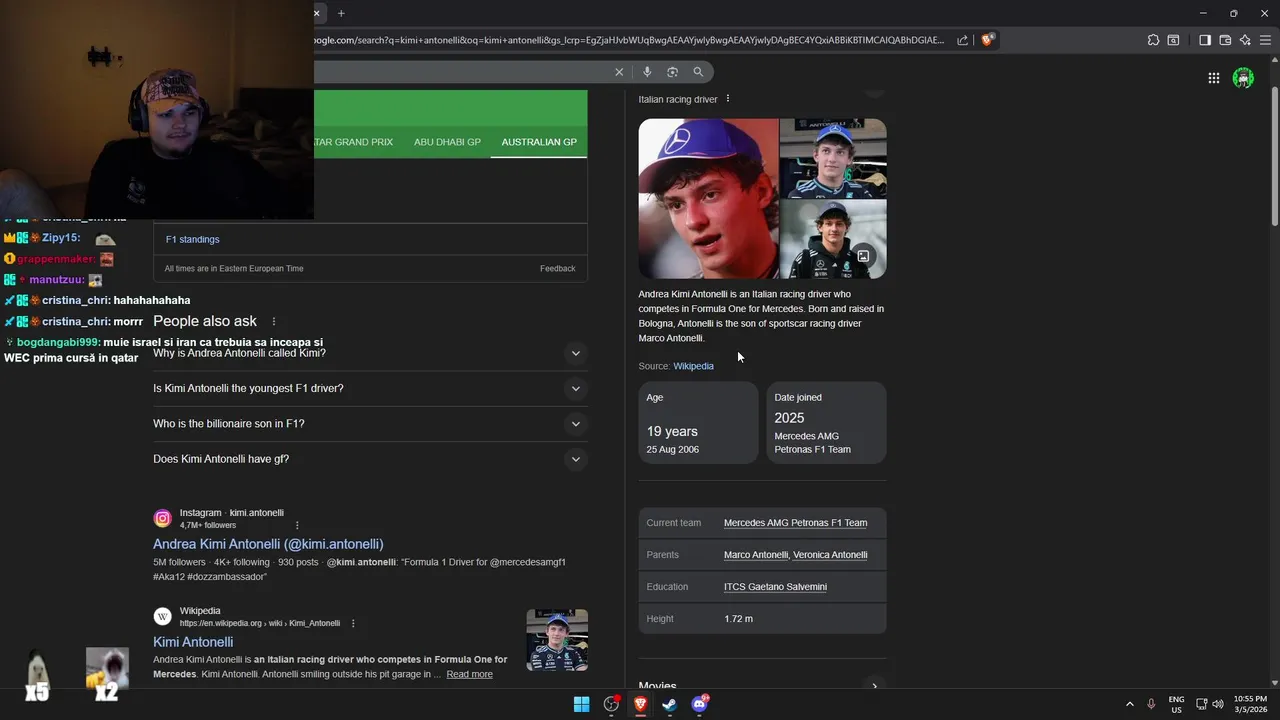Click the browser address bar URL
Image resolution: width=1280 pixels, height=720 pixels.
pos(628,40)
